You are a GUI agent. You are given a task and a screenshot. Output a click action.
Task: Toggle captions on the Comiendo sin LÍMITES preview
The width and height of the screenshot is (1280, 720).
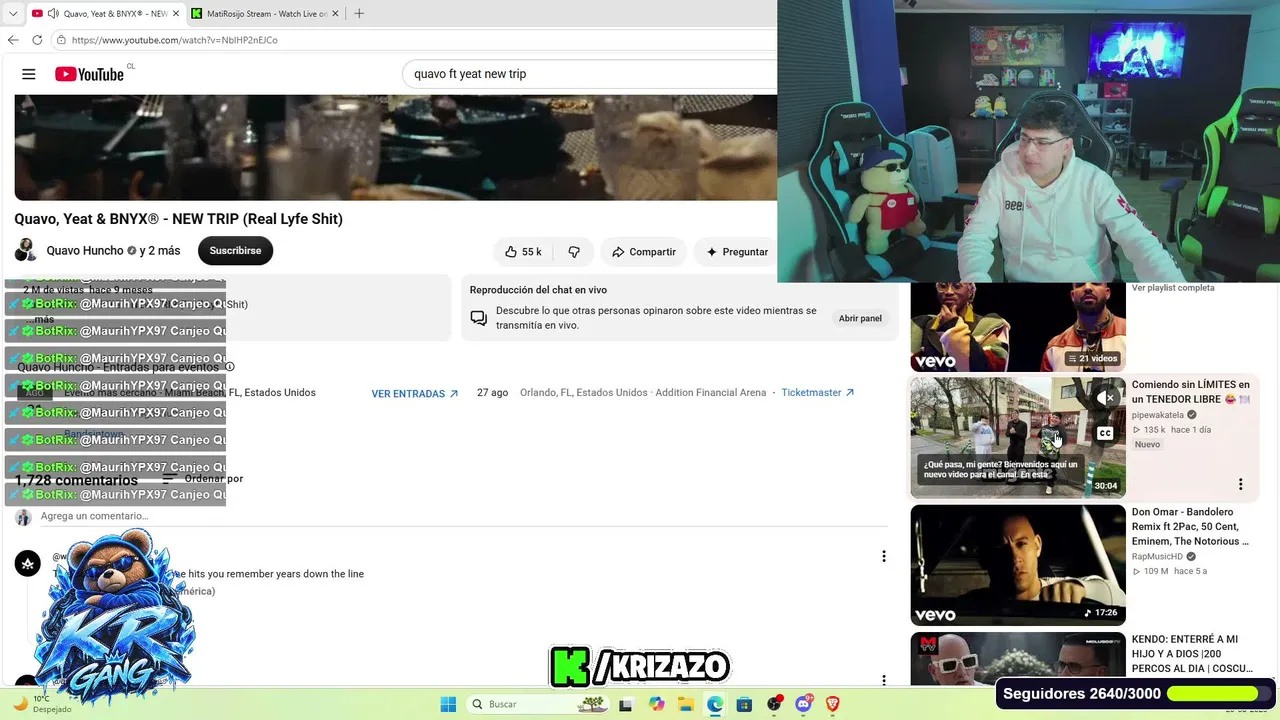(1105, 433)
